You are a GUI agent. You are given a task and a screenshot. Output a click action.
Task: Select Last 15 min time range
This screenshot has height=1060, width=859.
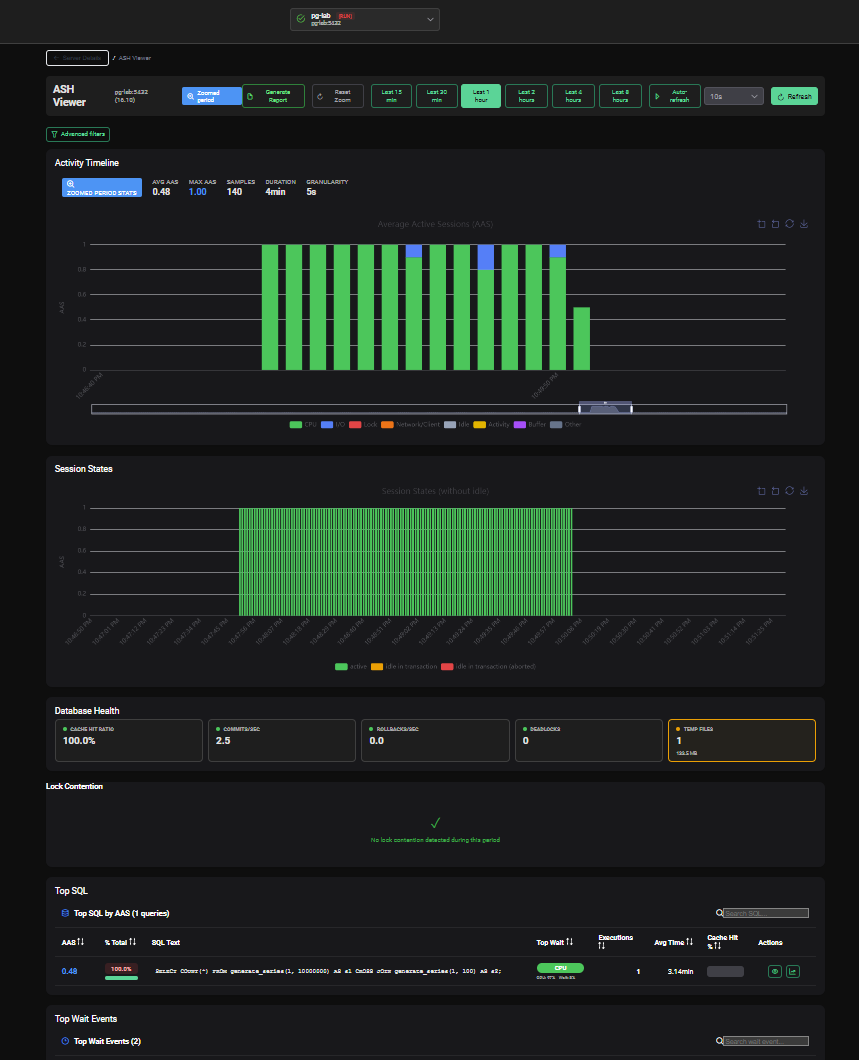tap(391, 96)
